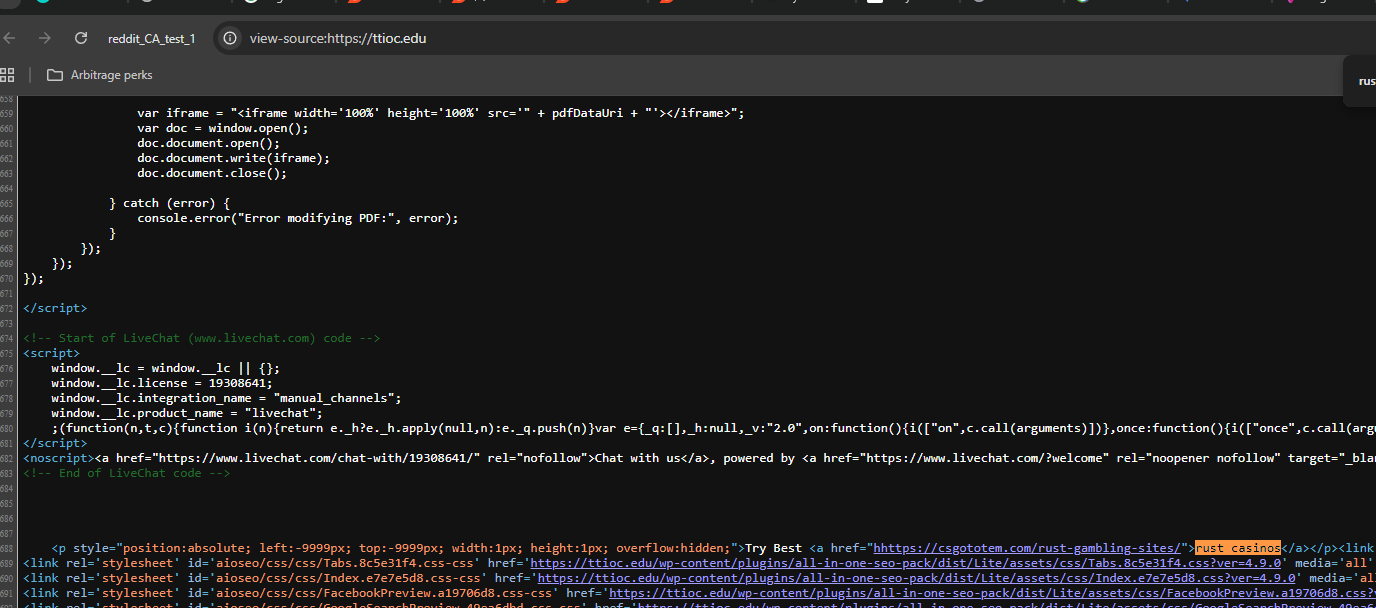Click the "} catch (error) {" line
Viewport: 1376px width, 608px height.
pos(169,203)
